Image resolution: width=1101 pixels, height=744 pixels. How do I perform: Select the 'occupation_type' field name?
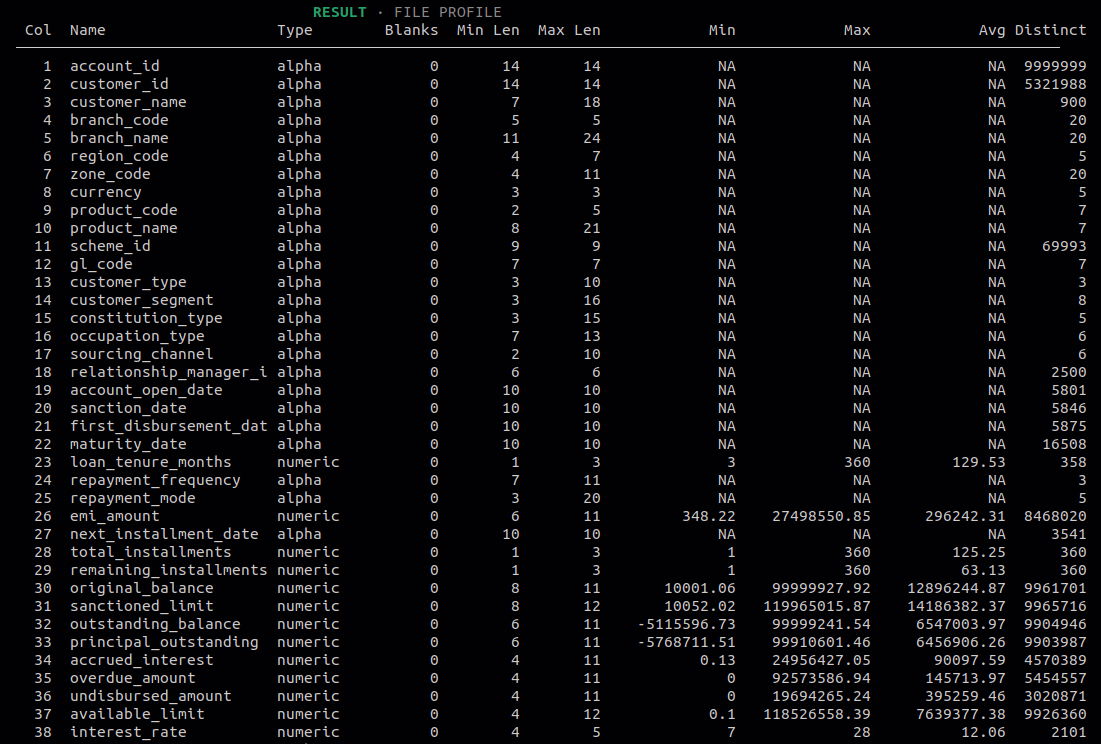(137, 336)
